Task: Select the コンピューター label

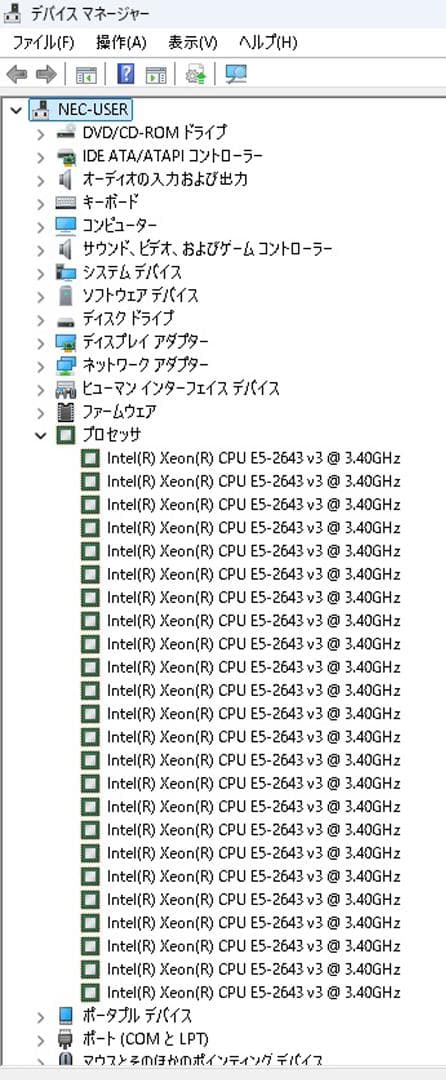Action: point(120,226)
